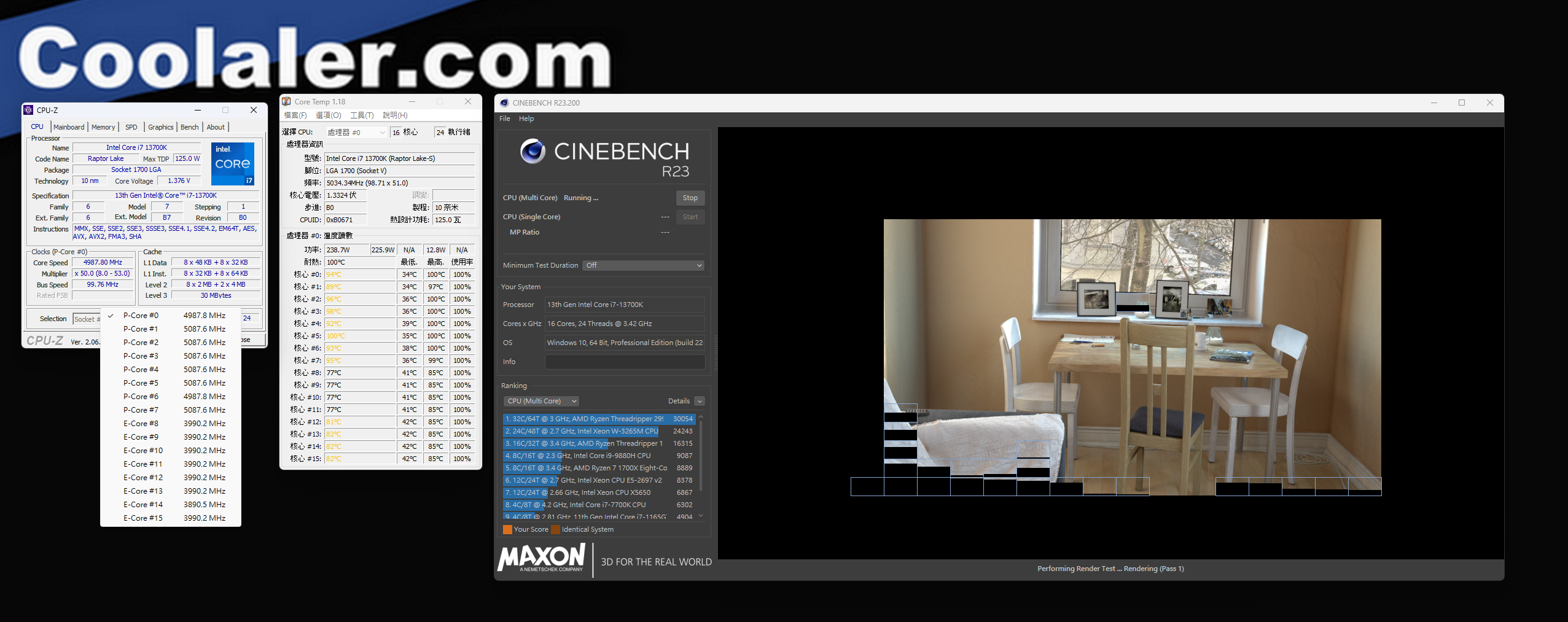Click the 238.7W power reading in Core Temp
Viewport: 1568px width, 622px height.
click(x=346, y=250)
